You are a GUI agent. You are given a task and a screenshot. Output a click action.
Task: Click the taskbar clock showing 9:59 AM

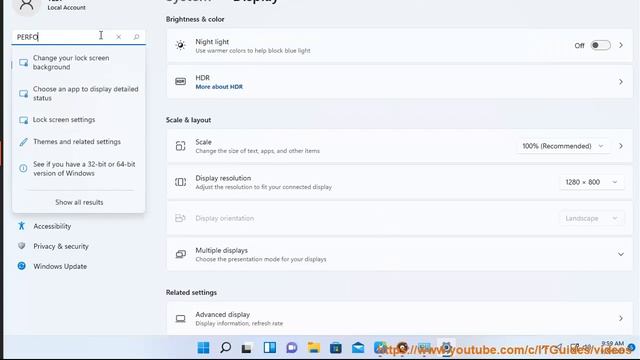pyautogui.click(x=612, y=344)
